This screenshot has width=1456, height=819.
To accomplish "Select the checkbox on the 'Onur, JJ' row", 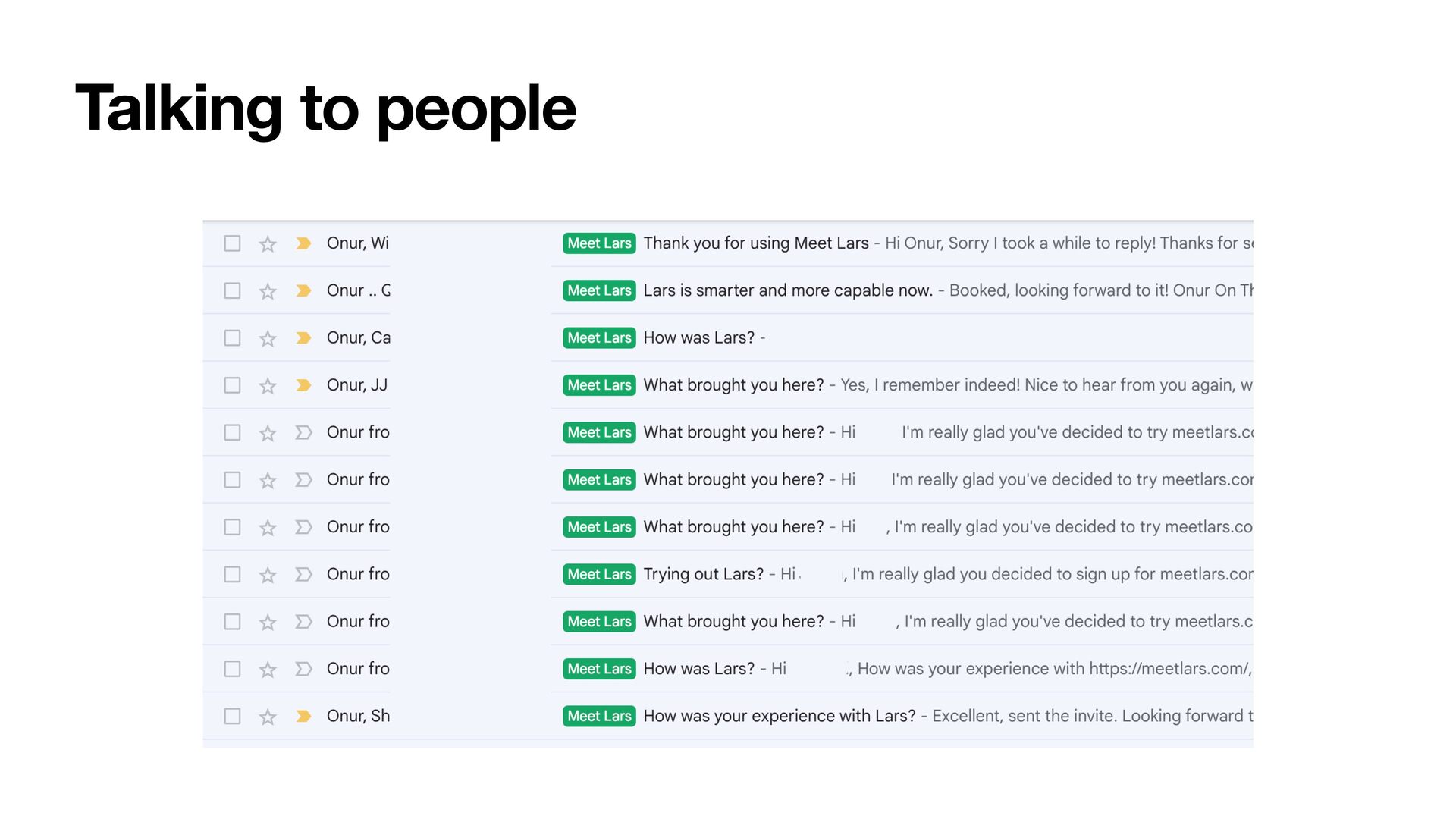I will tap(232, 385).
